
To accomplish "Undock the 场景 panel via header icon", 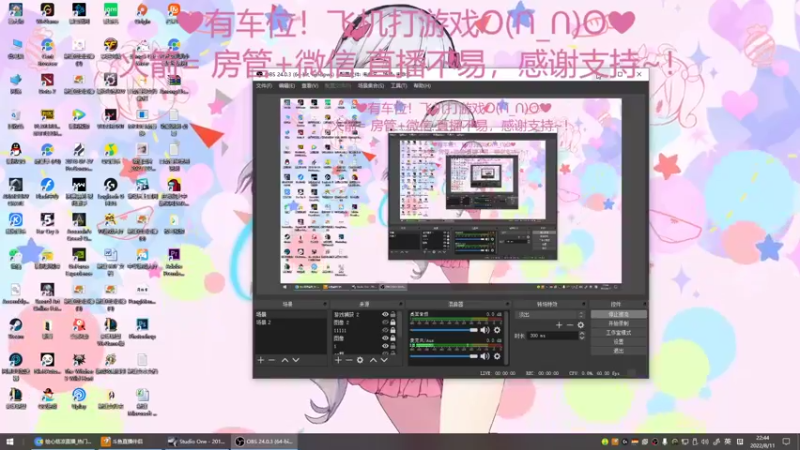I will tap(324, 304).
